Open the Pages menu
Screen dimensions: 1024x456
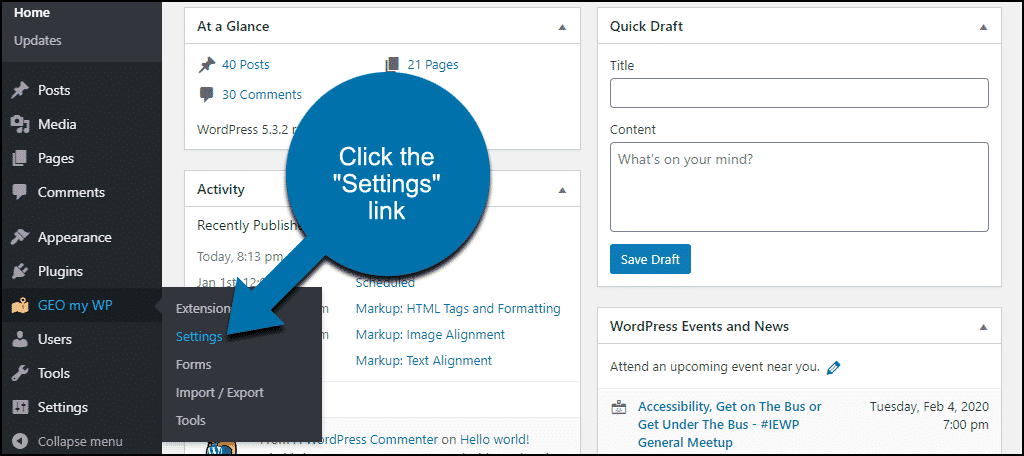(56, 158)
